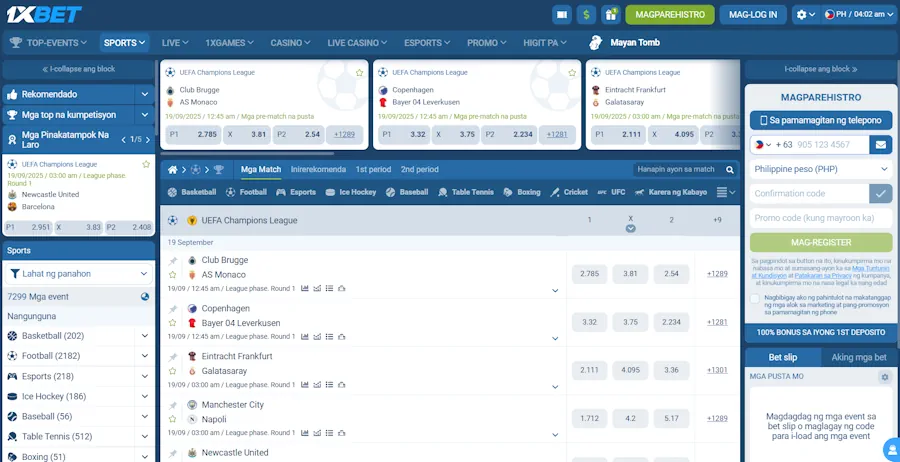Select Karera ng Kabayo sport filter
Viewport: 900px width, 462px height.
671,192
